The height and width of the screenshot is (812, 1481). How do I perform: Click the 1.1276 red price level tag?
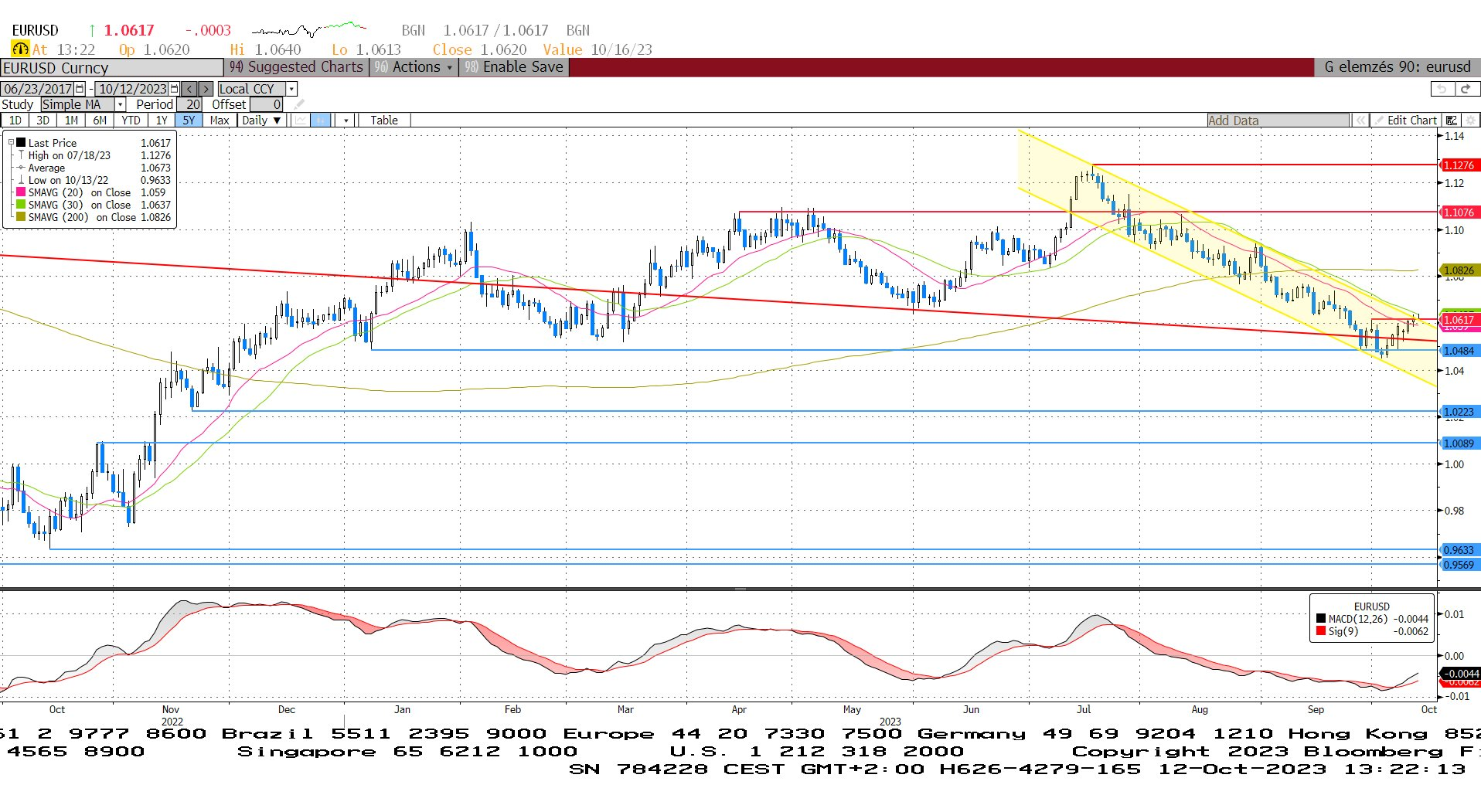point(1459,165)
